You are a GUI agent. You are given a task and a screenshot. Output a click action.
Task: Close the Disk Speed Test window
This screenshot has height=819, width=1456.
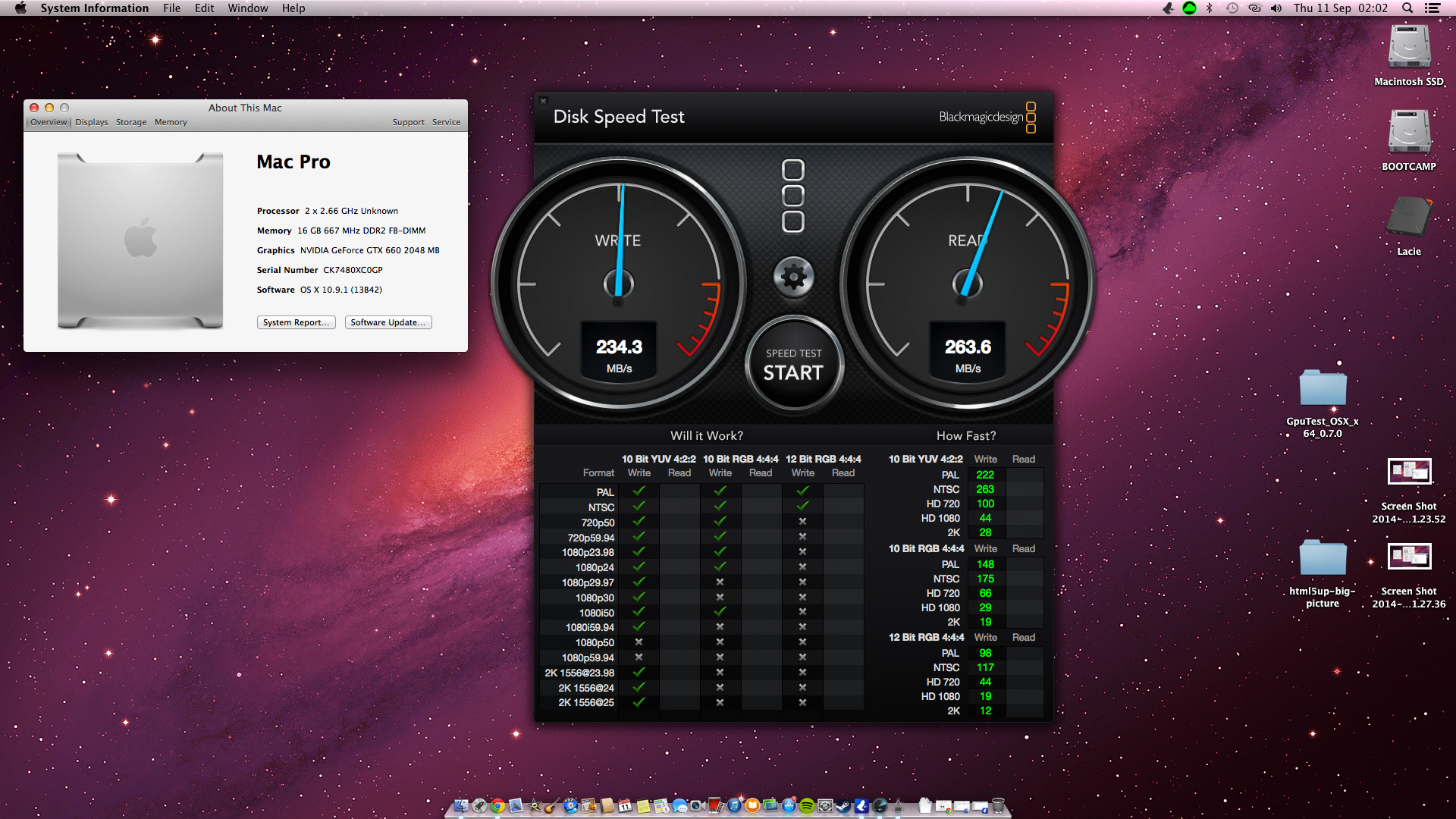[543, 101]
